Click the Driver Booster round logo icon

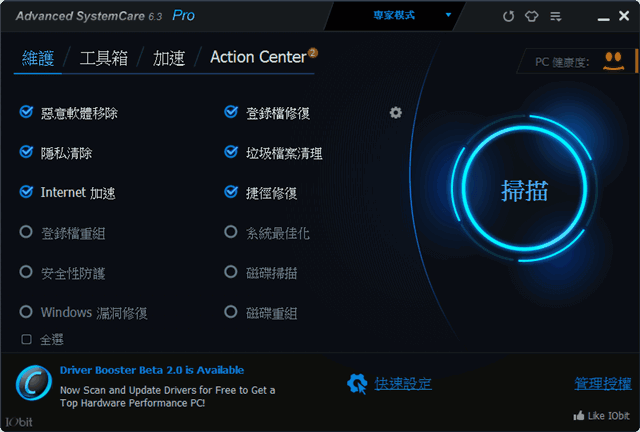pos(34,383)
